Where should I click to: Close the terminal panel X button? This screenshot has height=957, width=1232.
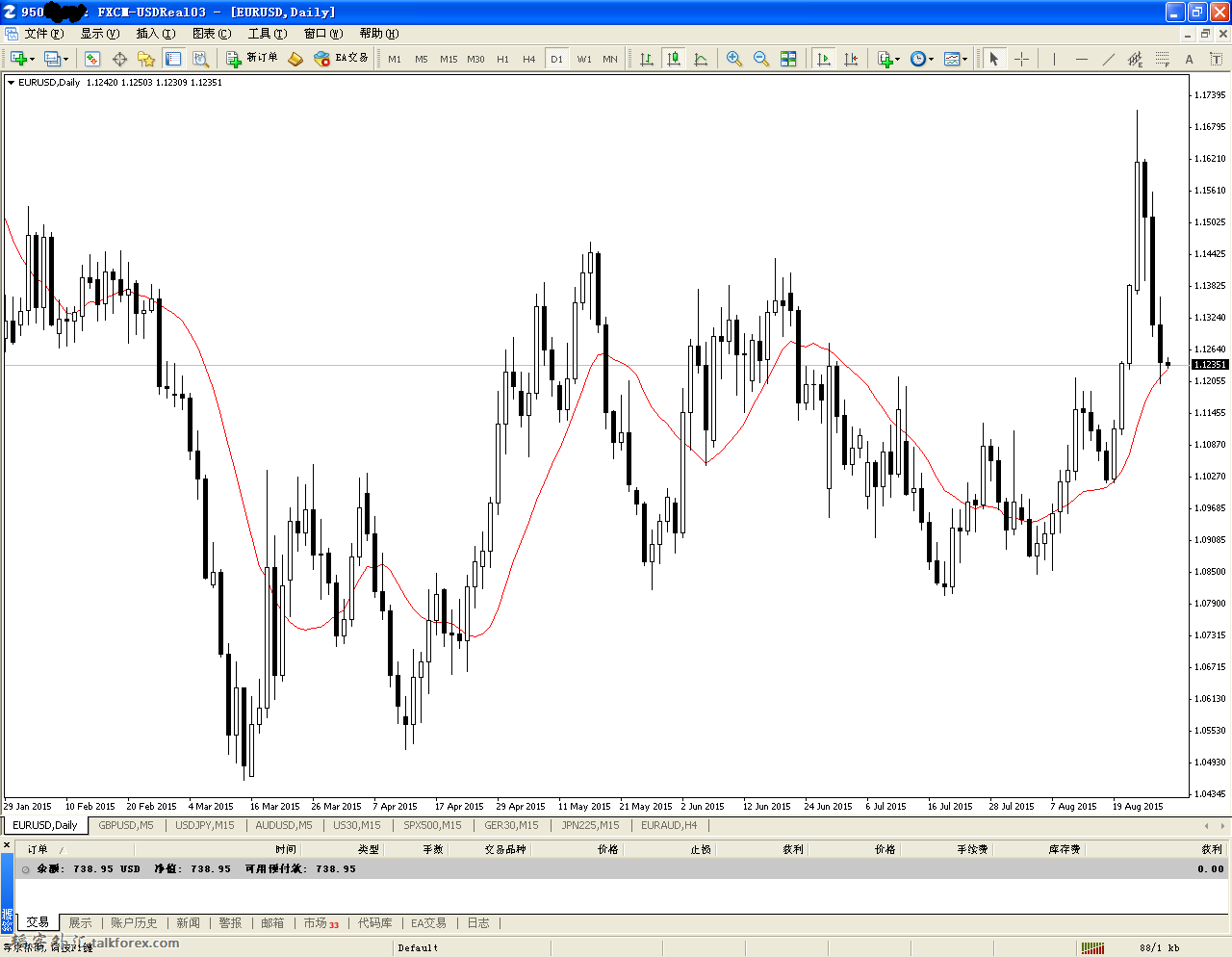pyautogui.click(x=7, y=845)
